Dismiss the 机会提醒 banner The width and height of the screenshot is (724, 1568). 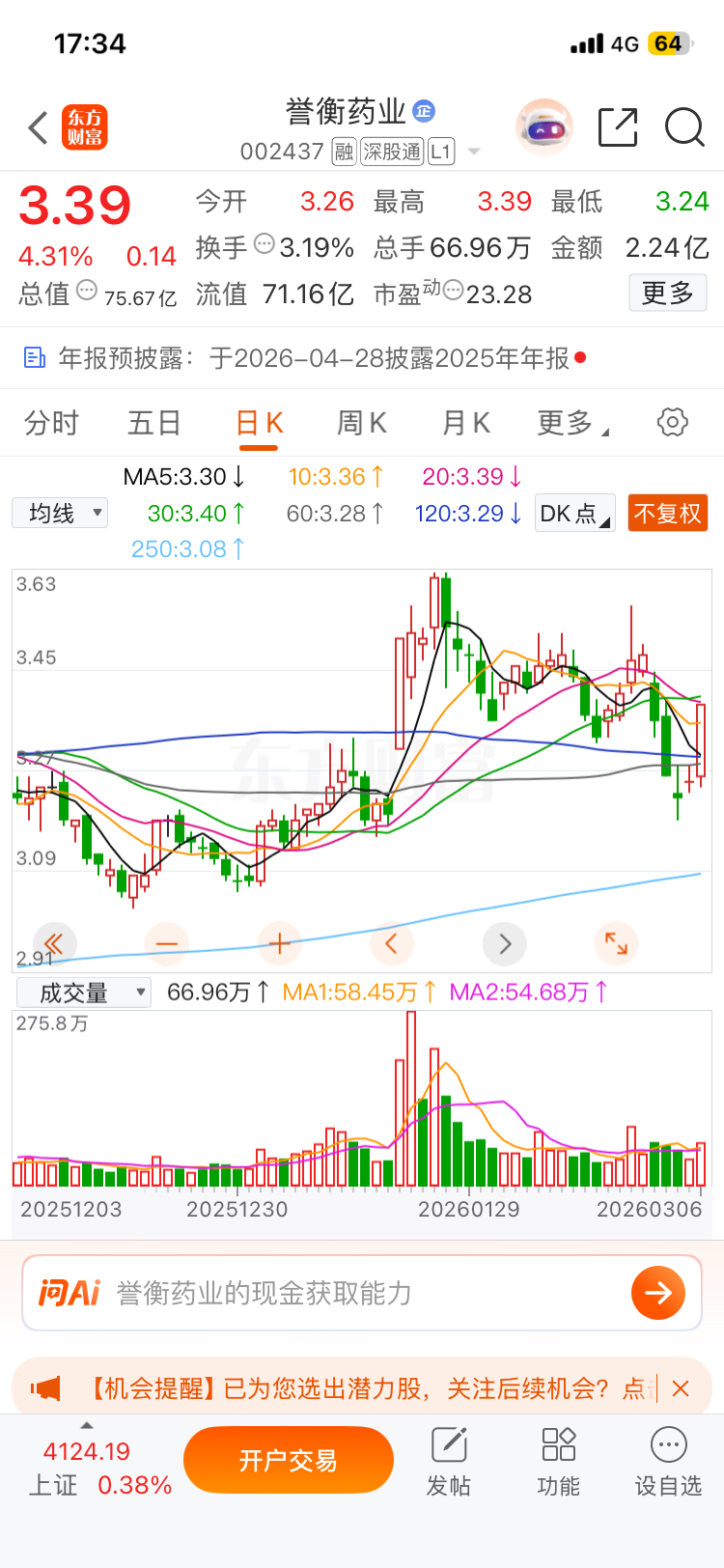point(681,1388)
